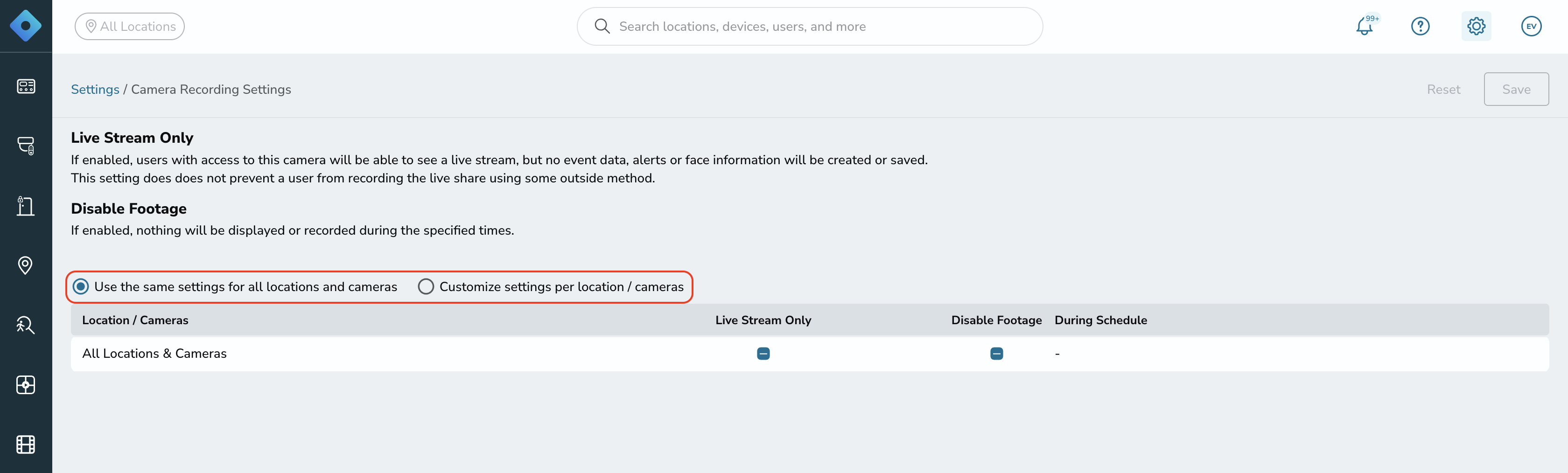Click the Save button

point(1516,89)
